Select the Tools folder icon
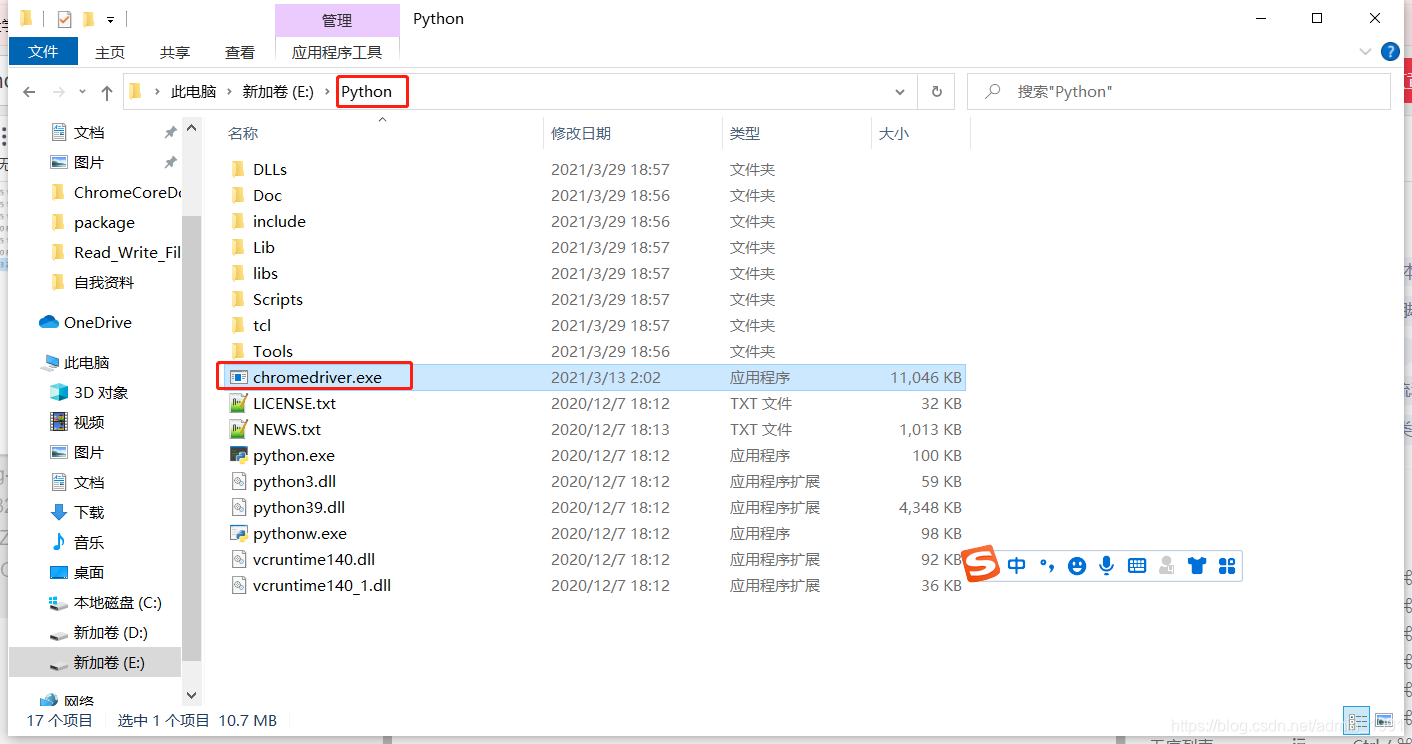The height and width of the screenshot is (744, 1412). [x=238, y=351]
